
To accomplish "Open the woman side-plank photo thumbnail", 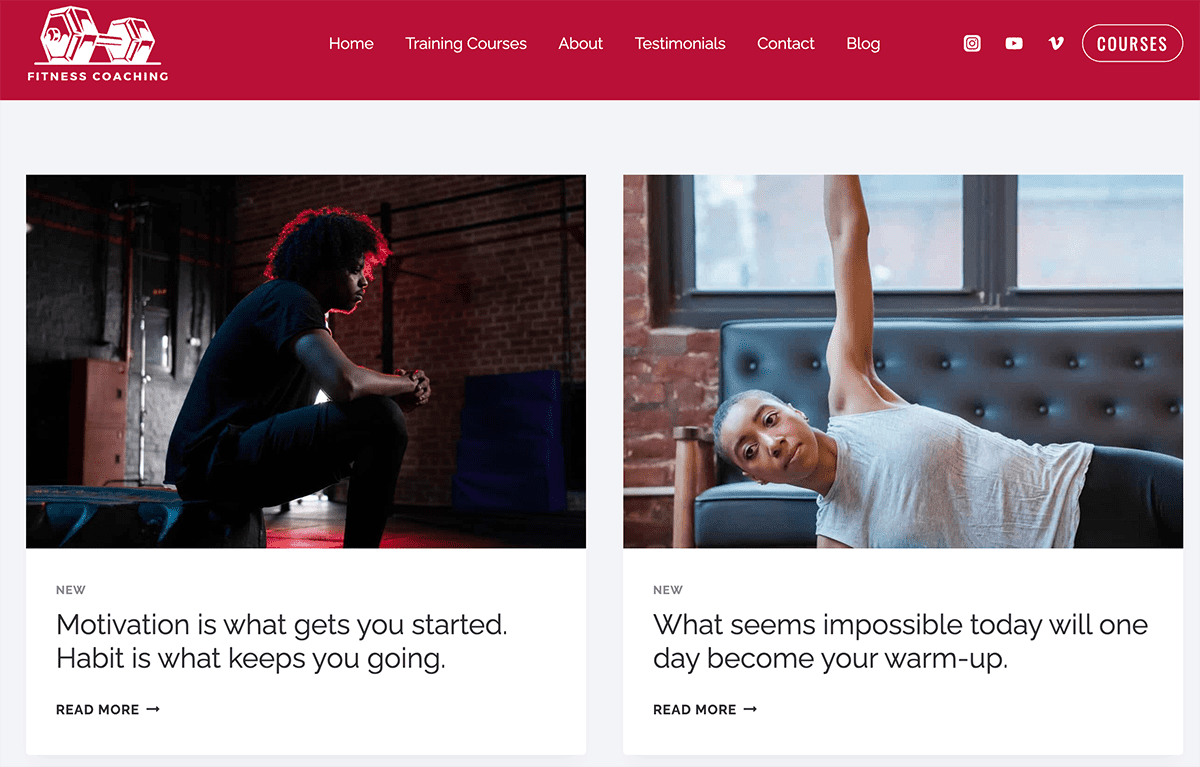I will (903, 361).
